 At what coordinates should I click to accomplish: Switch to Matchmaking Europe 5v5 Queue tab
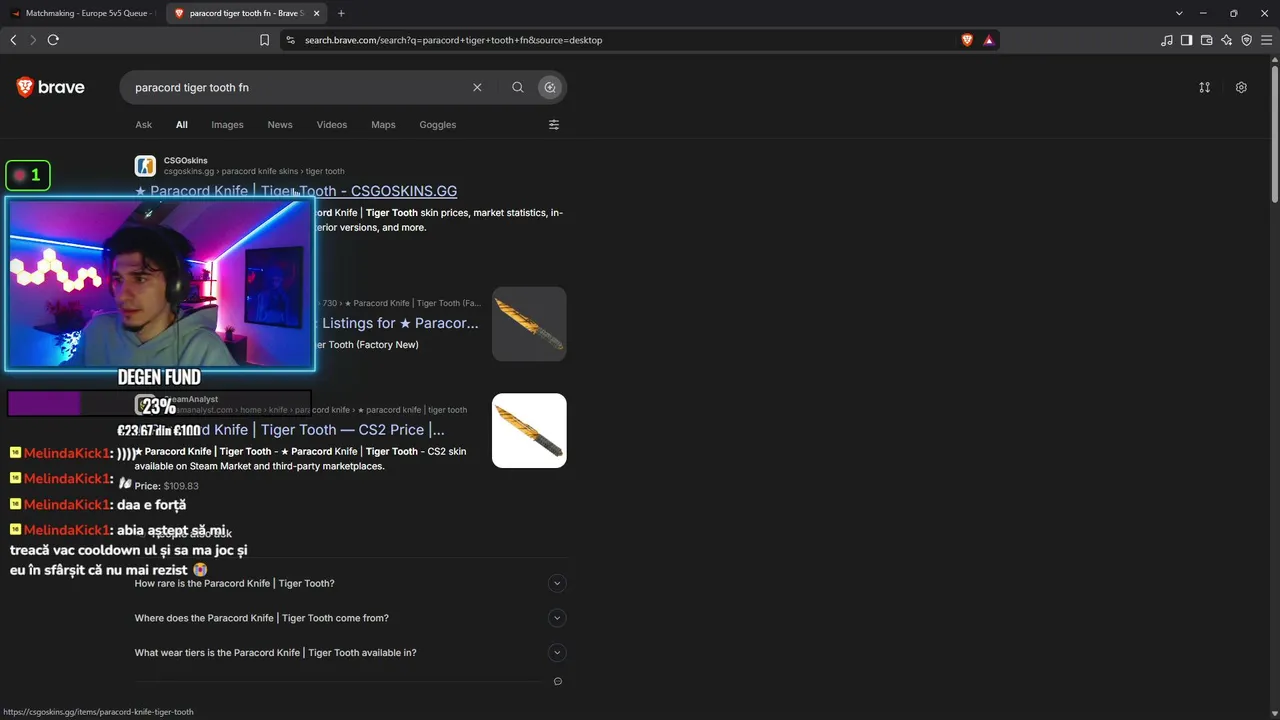pyautogui.click(x=82, y=13)
